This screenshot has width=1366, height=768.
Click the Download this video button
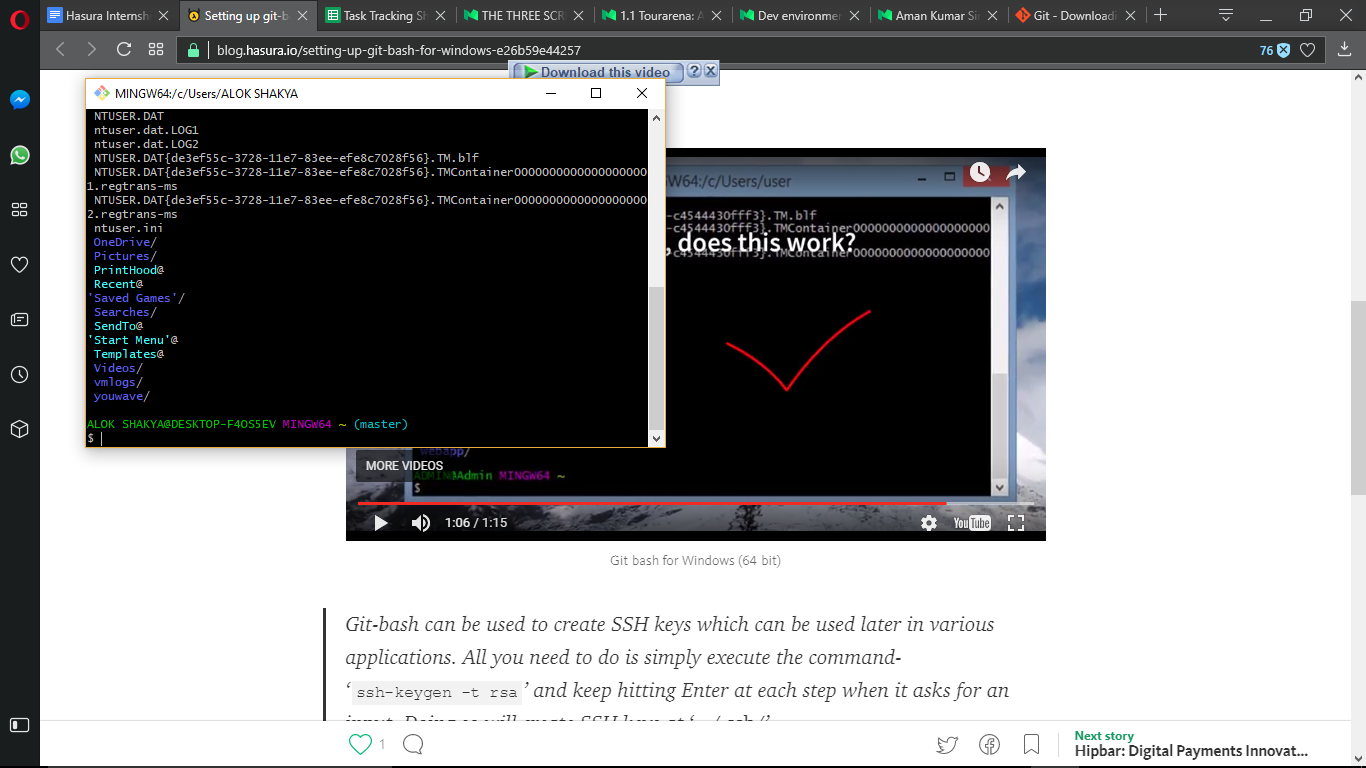(x=595, y=71)
